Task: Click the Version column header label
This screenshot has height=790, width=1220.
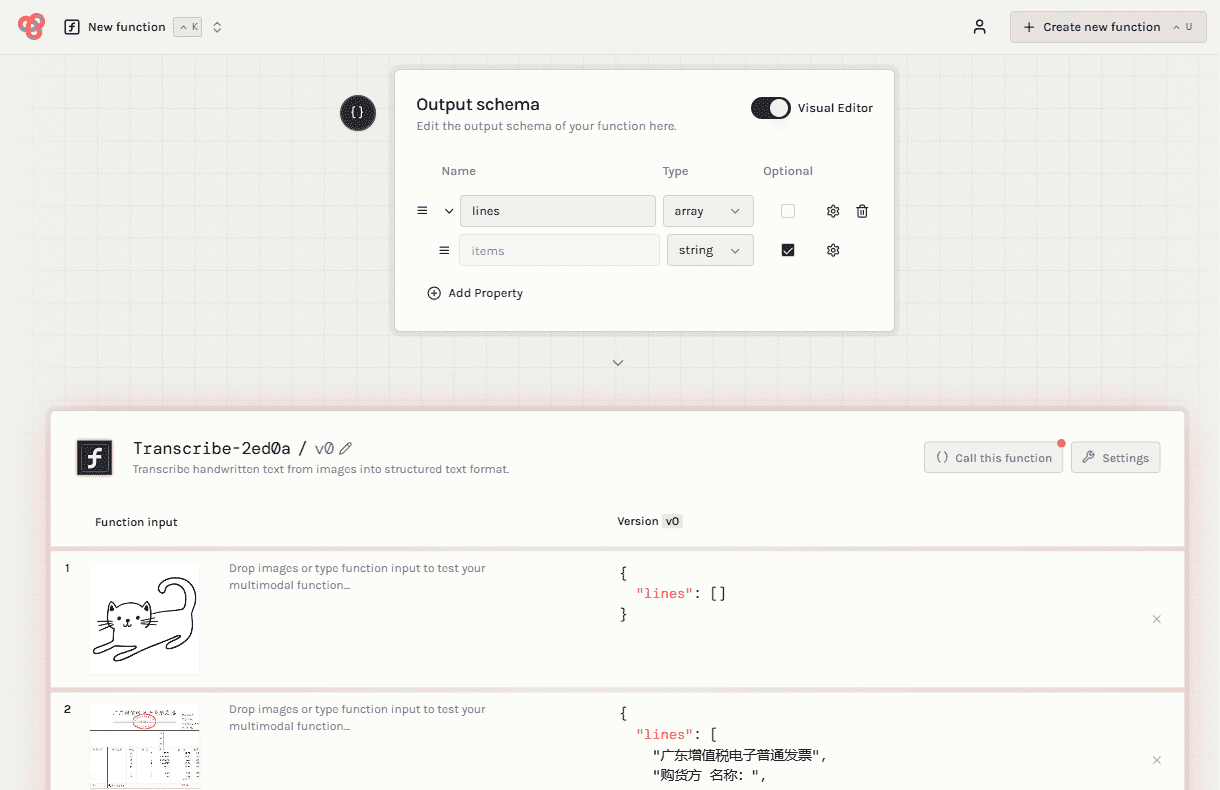Action: (x=638, y=521)
